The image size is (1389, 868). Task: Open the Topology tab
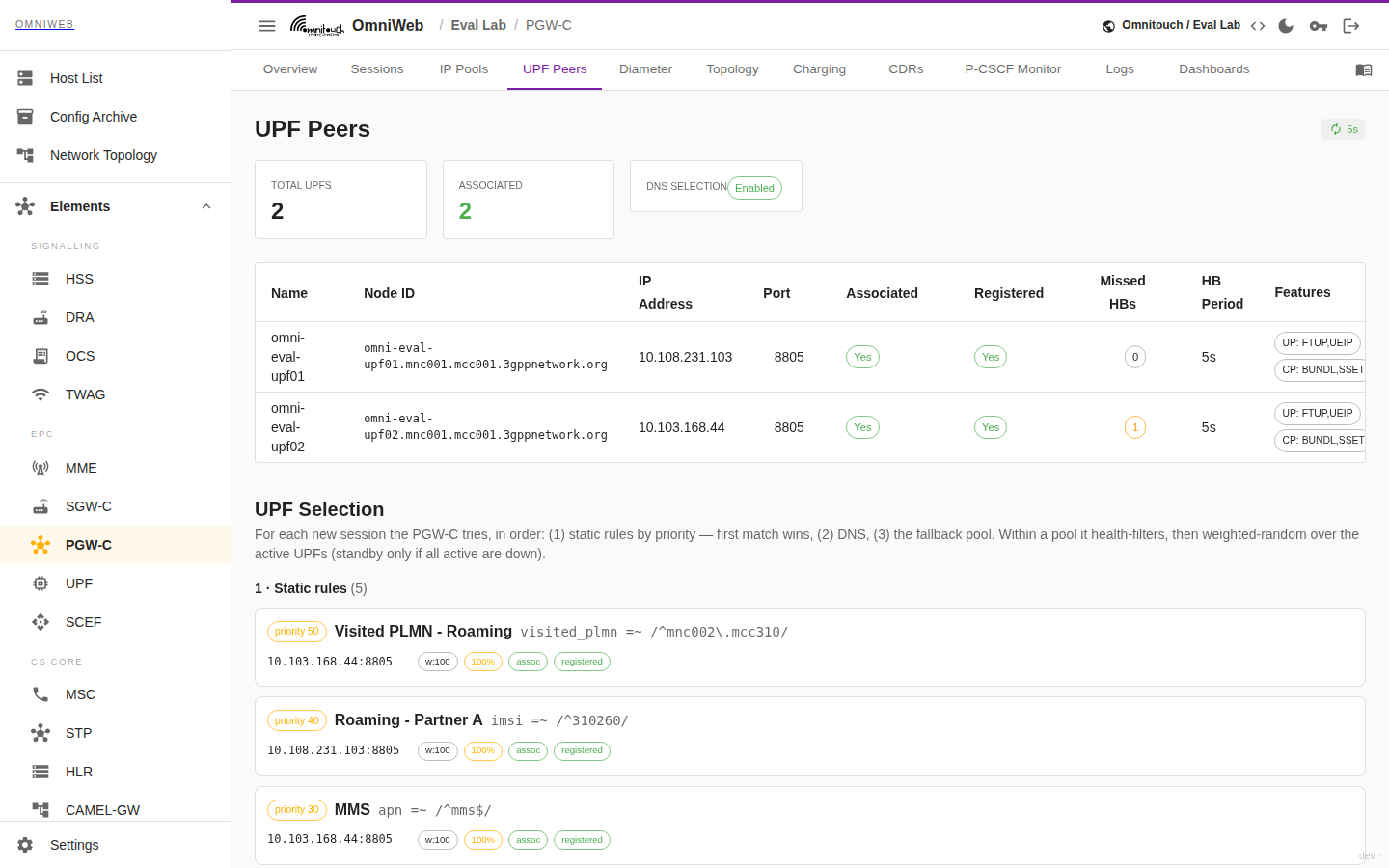(x=732, y=69)
